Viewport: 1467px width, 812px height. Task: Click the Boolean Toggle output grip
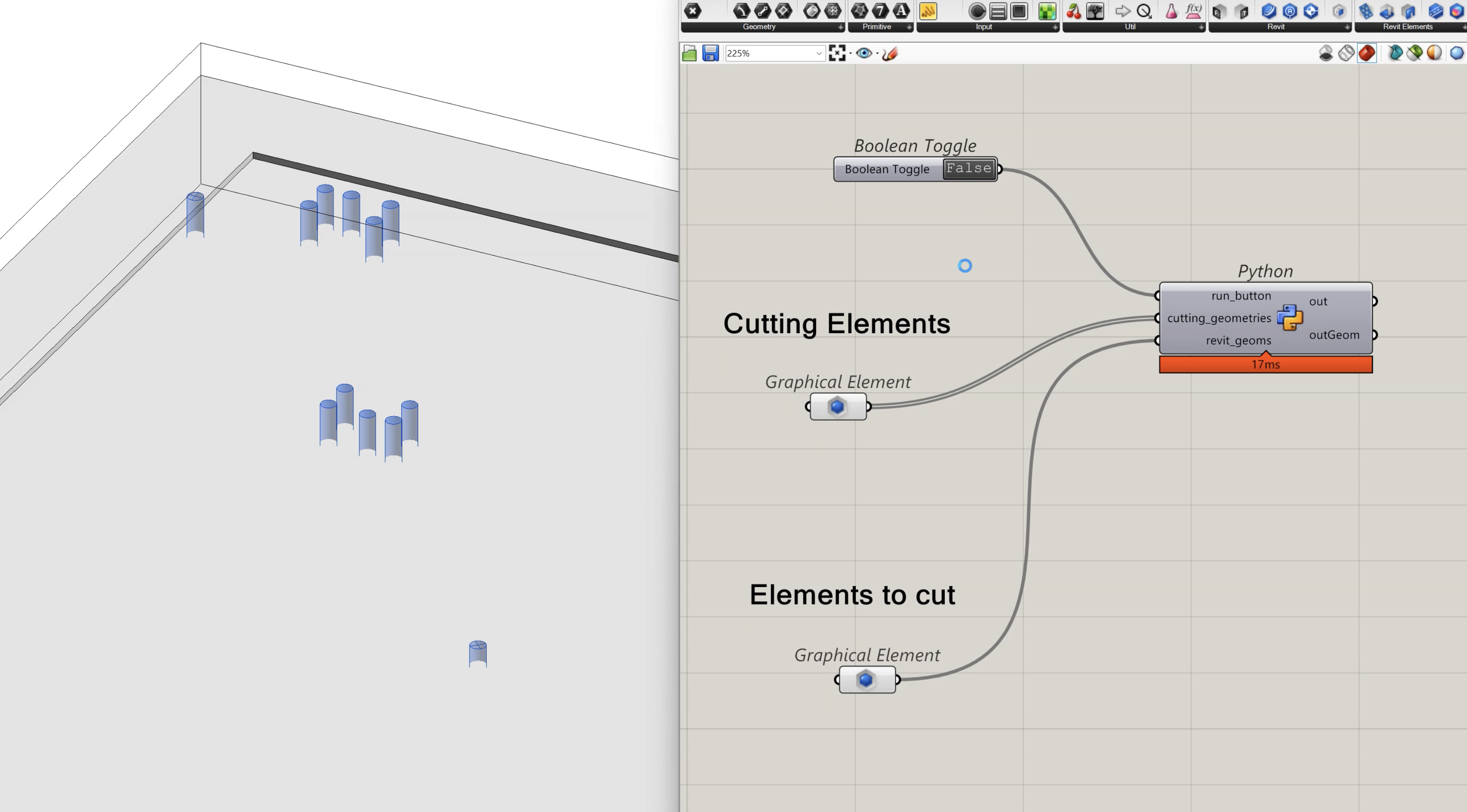coord(1000,169)
